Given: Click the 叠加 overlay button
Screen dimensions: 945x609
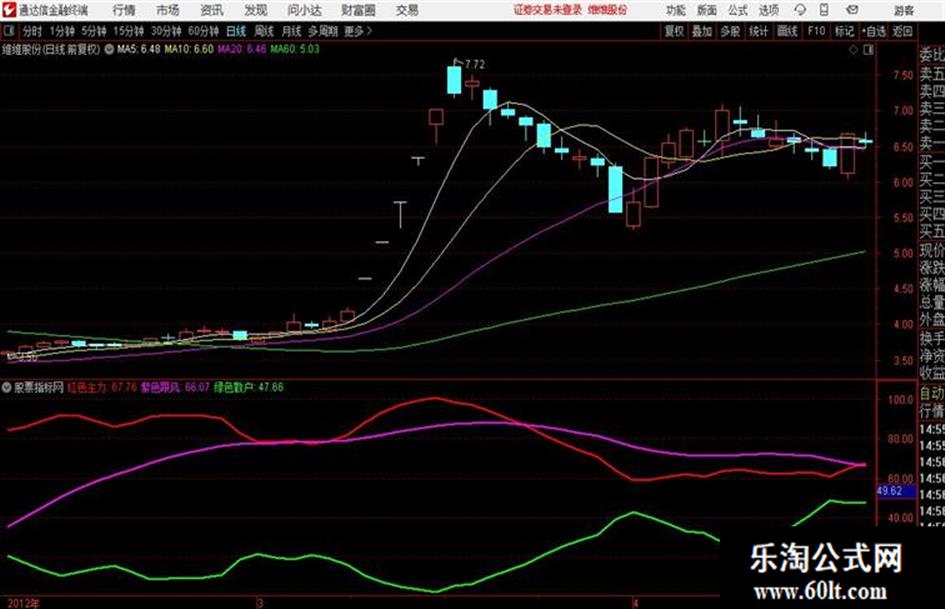Looking at the screenshot, I should (x=702, y=31).
